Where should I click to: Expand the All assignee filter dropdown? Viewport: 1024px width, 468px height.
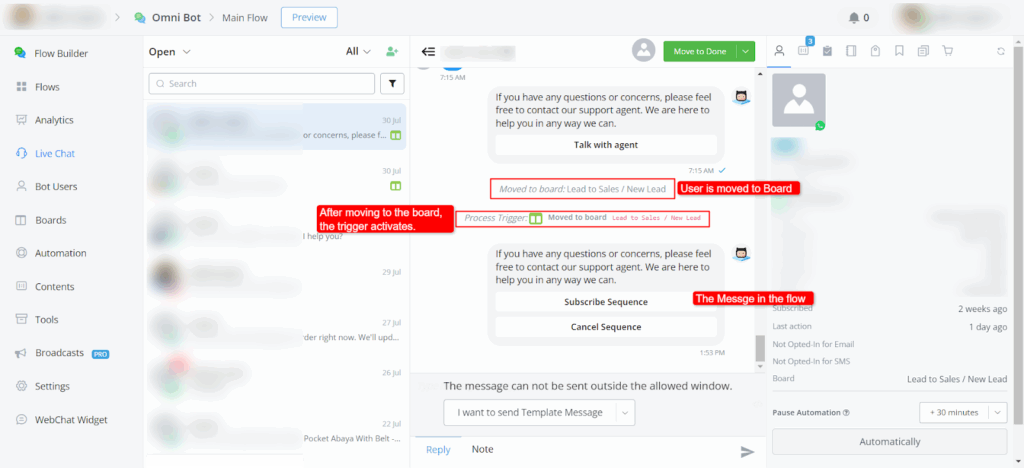359,52
